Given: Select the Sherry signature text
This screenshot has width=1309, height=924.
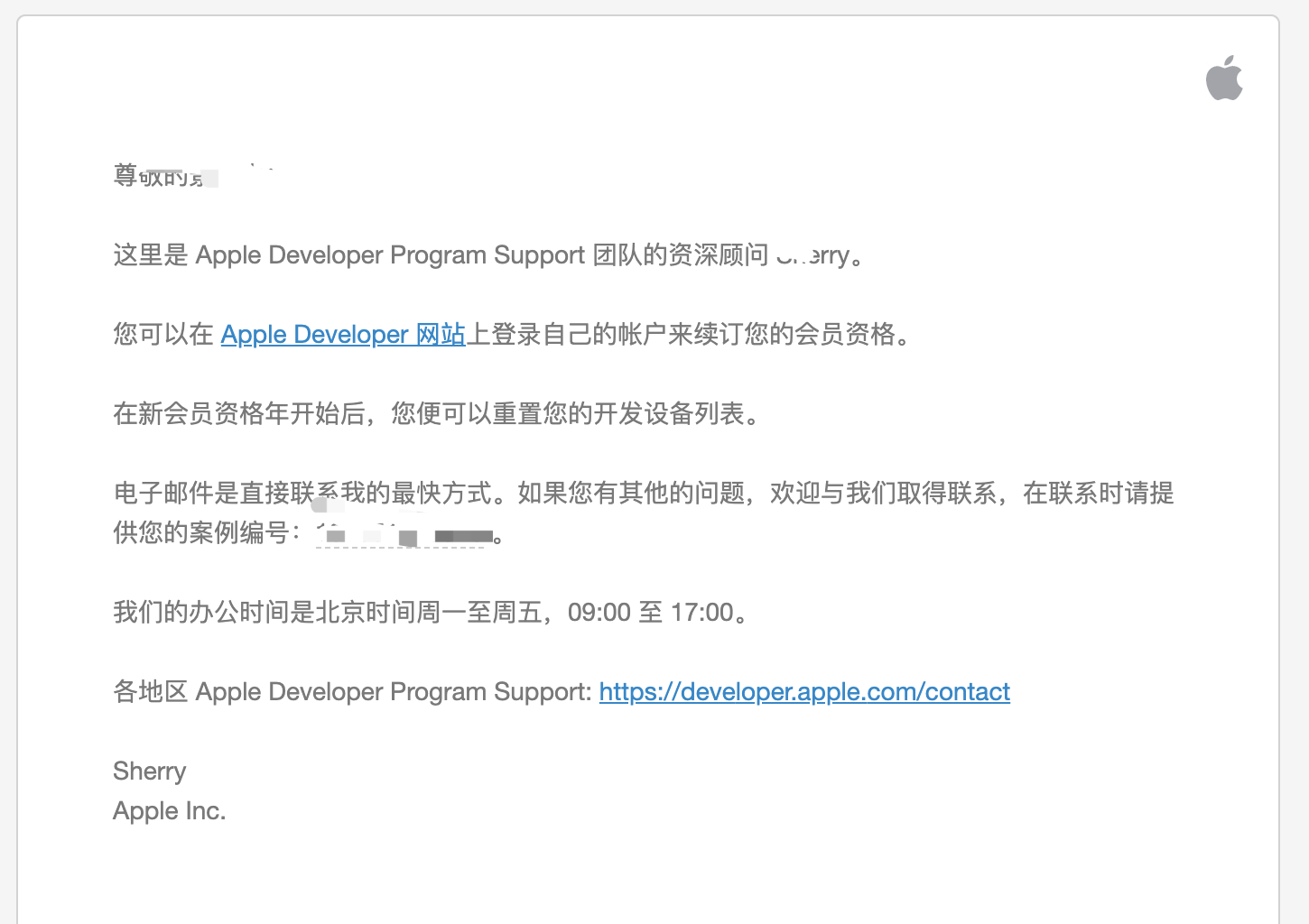Looking at the screenshot, I should (149, 772).
